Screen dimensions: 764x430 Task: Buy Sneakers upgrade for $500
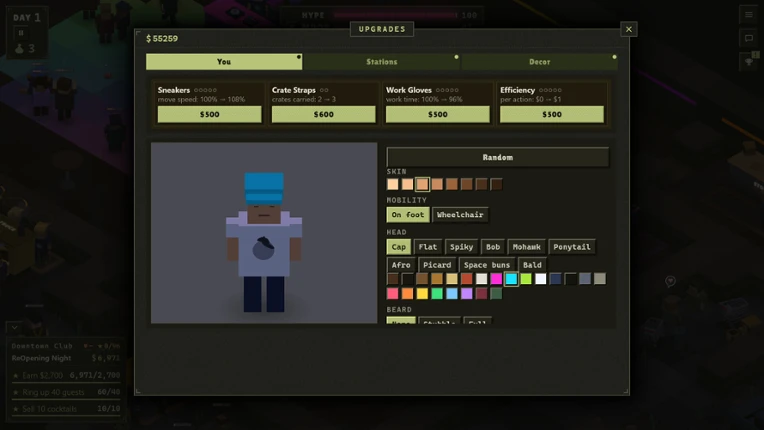point(210,114)
